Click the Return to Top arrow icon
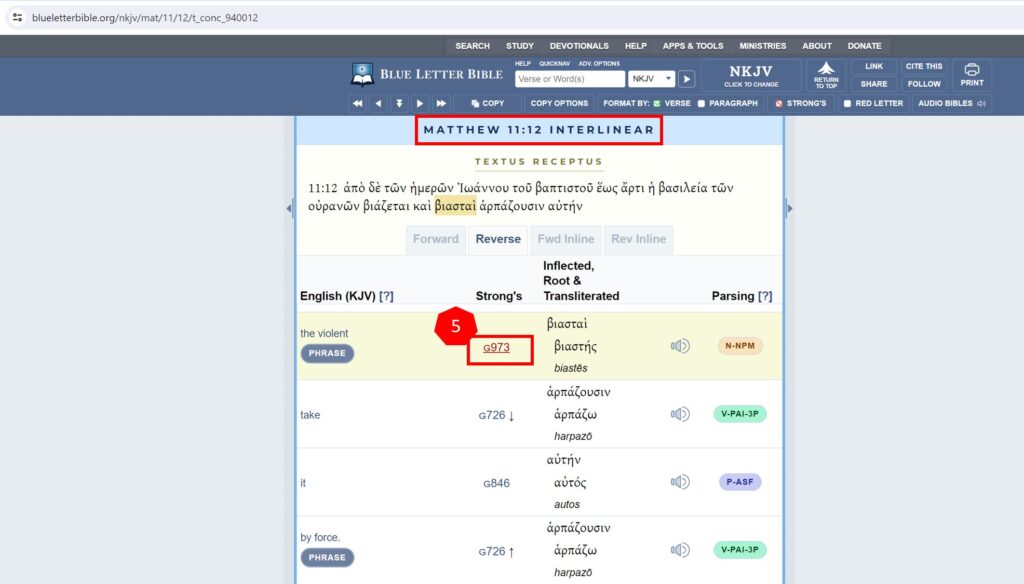Screen dimensions: 1024x584 (x=826, y=75)
